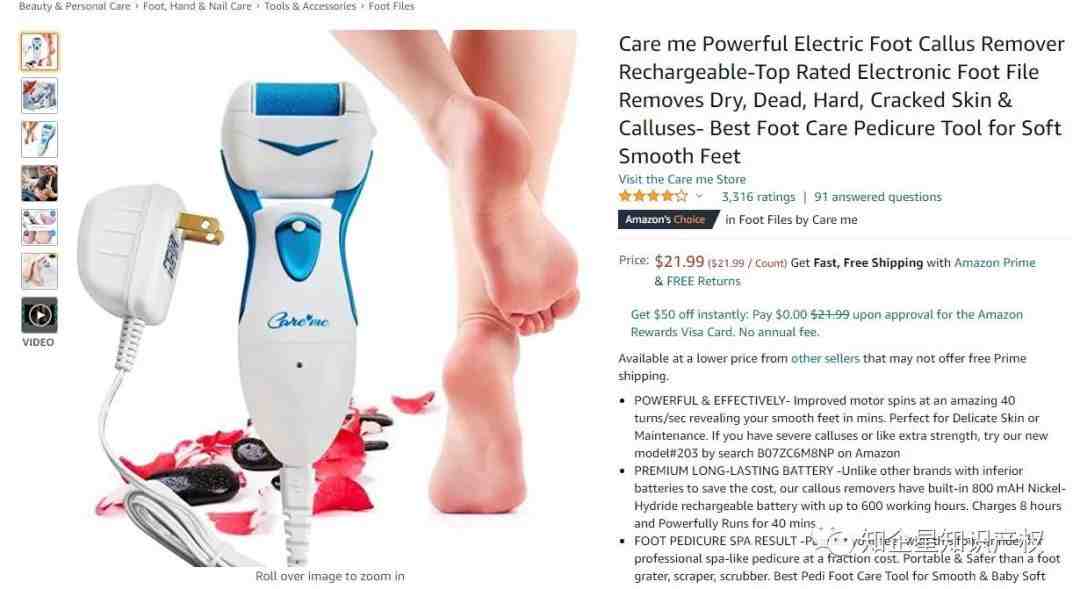
Task: Open the 91 answered questions link
Action: (878, 197)
